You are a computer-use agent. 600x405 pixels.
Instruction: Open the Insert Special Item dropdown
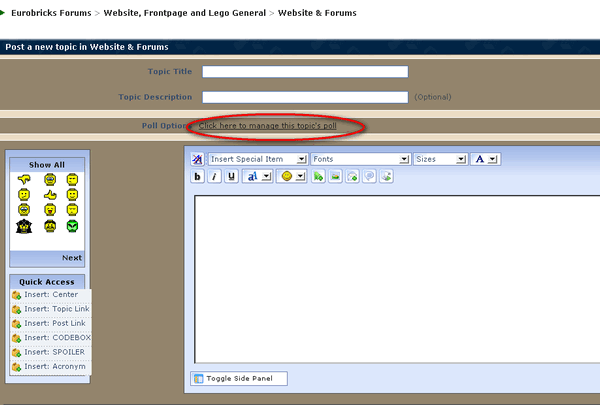pos(258,159)
